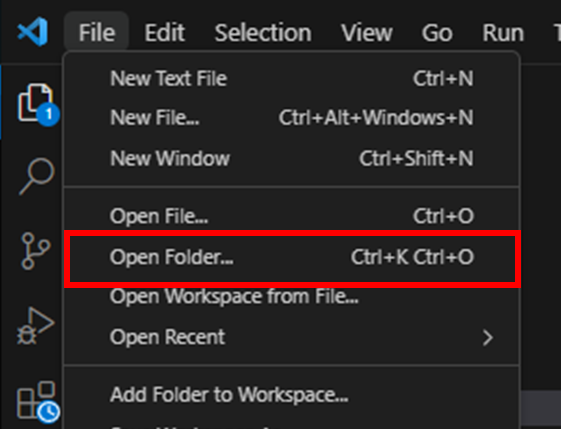
Task: Open the Go menu
Action: click(437, 33)
